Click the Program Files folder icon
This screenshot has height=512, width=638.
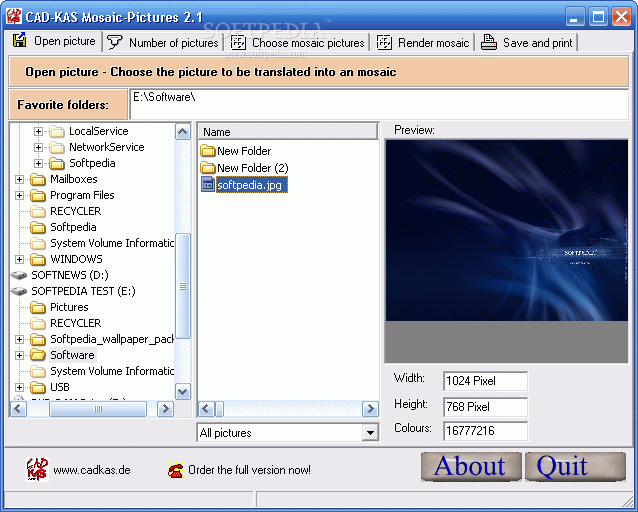pyautogui.click(x=38, y=195)
